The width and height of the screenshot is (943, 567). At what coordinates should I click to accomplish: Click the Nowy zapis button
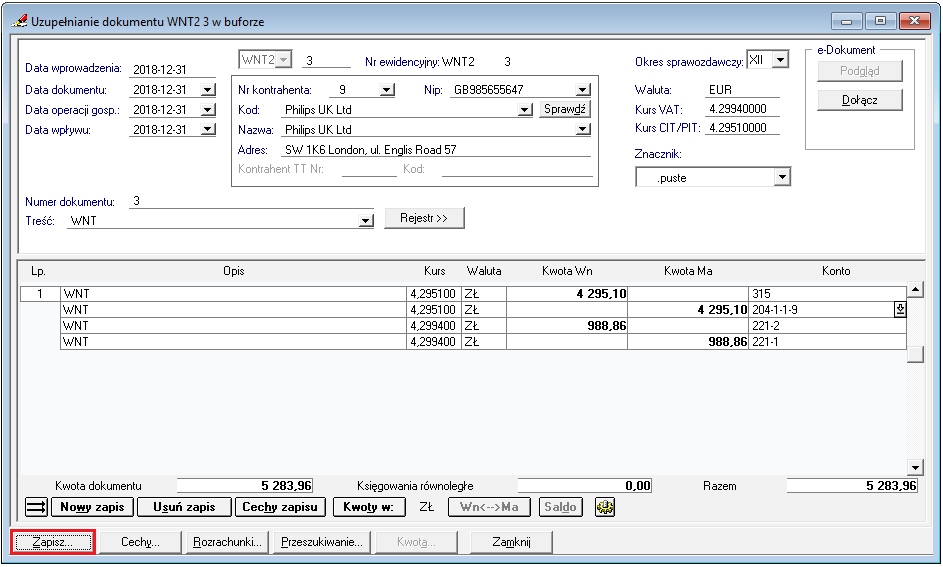92,507
